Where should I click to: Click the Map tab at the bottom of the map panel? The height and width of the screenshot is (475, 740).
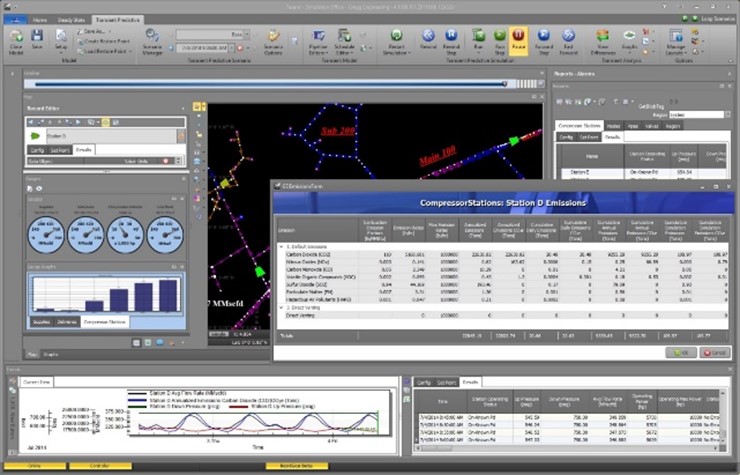coord(32,354)
